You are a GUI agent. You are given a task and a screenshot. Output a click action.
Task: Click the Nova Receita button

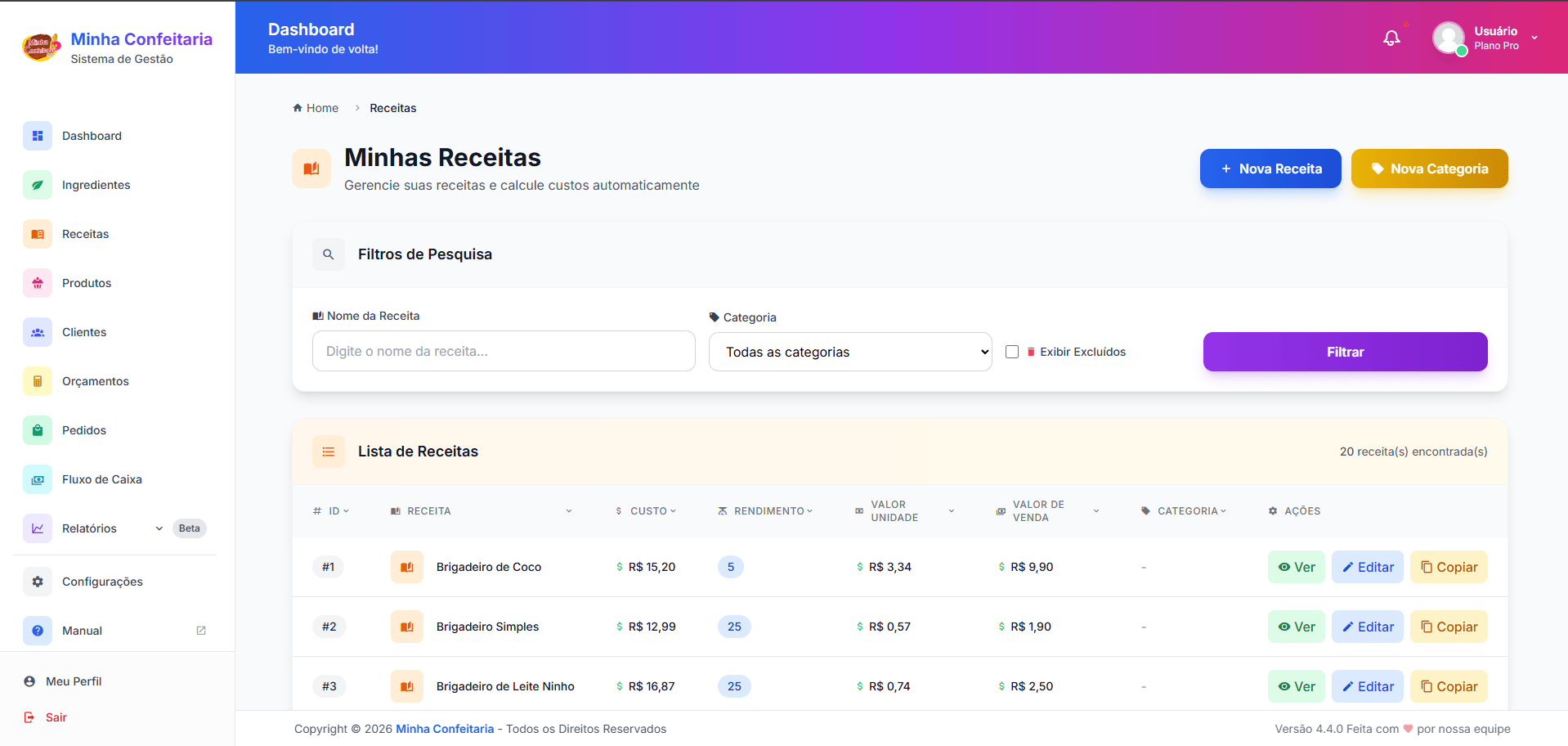(x=1270, y=169)
